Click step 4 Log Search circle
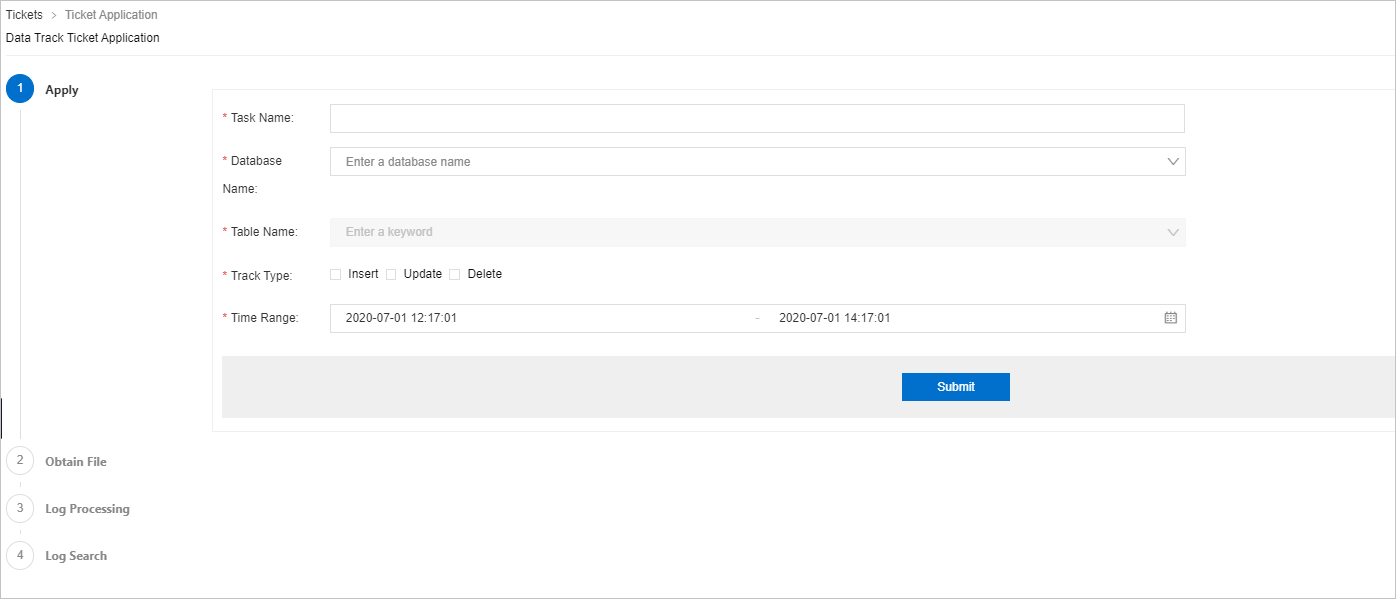 pos(20,555)
